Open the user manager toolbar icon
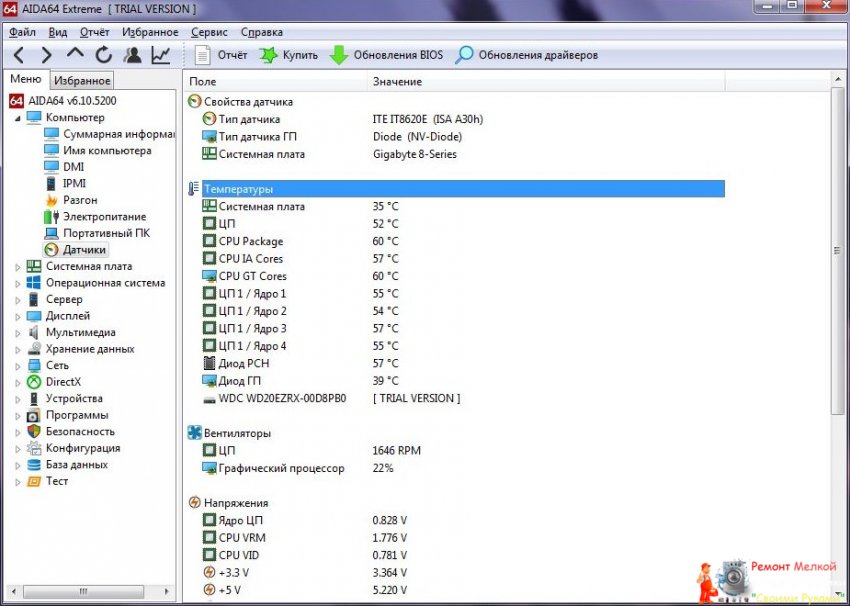850x606 pixels. tap(132, 55)
